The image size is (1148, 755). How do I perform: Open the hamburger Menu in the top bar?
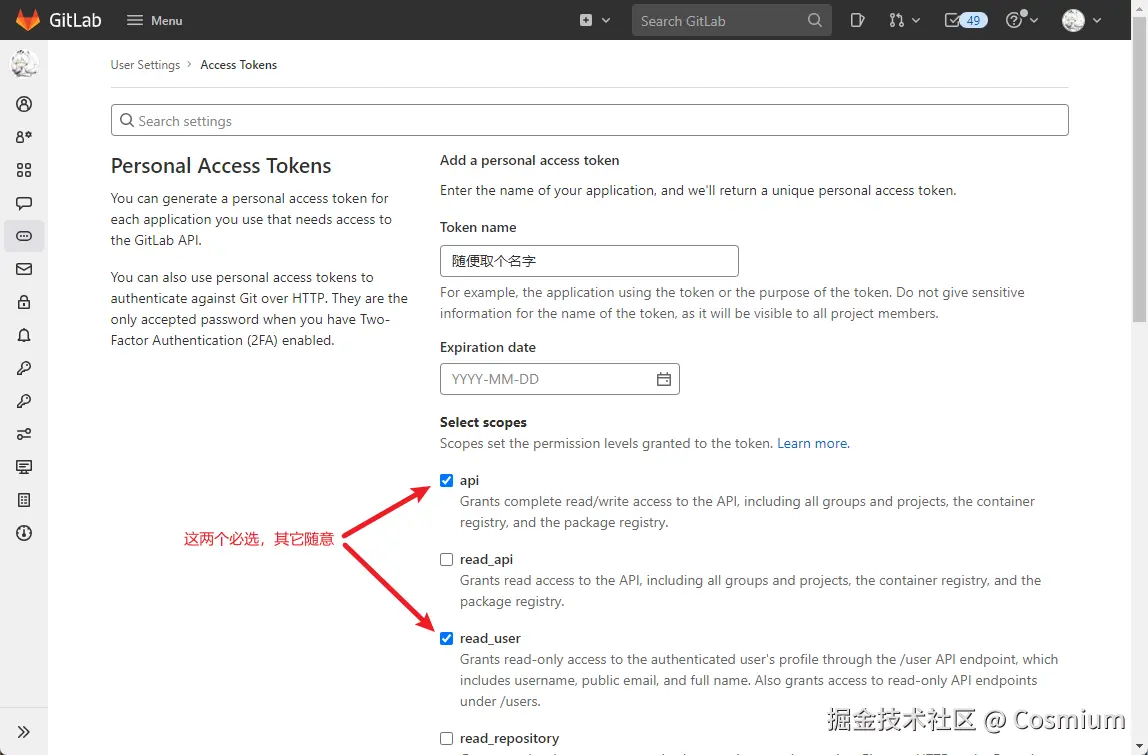tap(154, 21)
